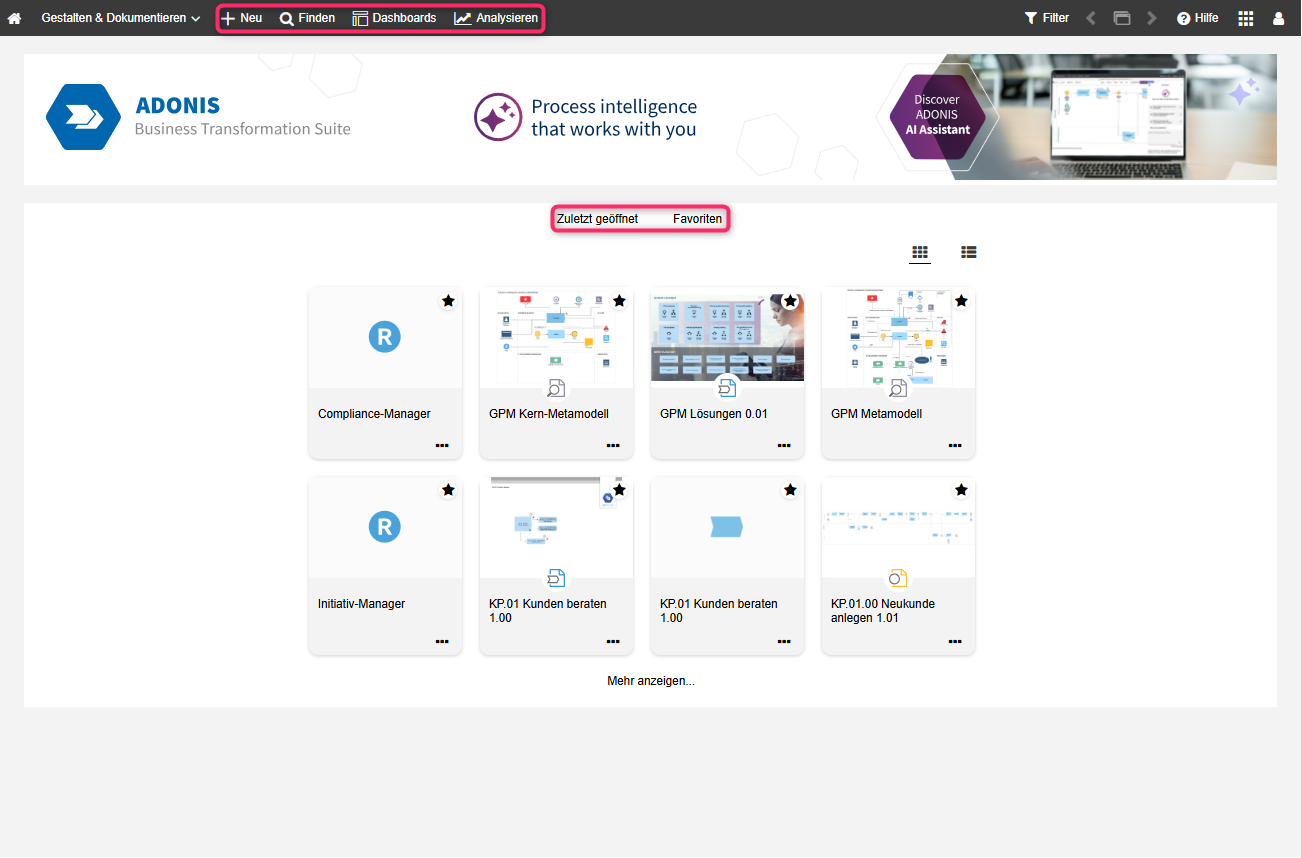Open the application grid switcher

pos(1246,18)
